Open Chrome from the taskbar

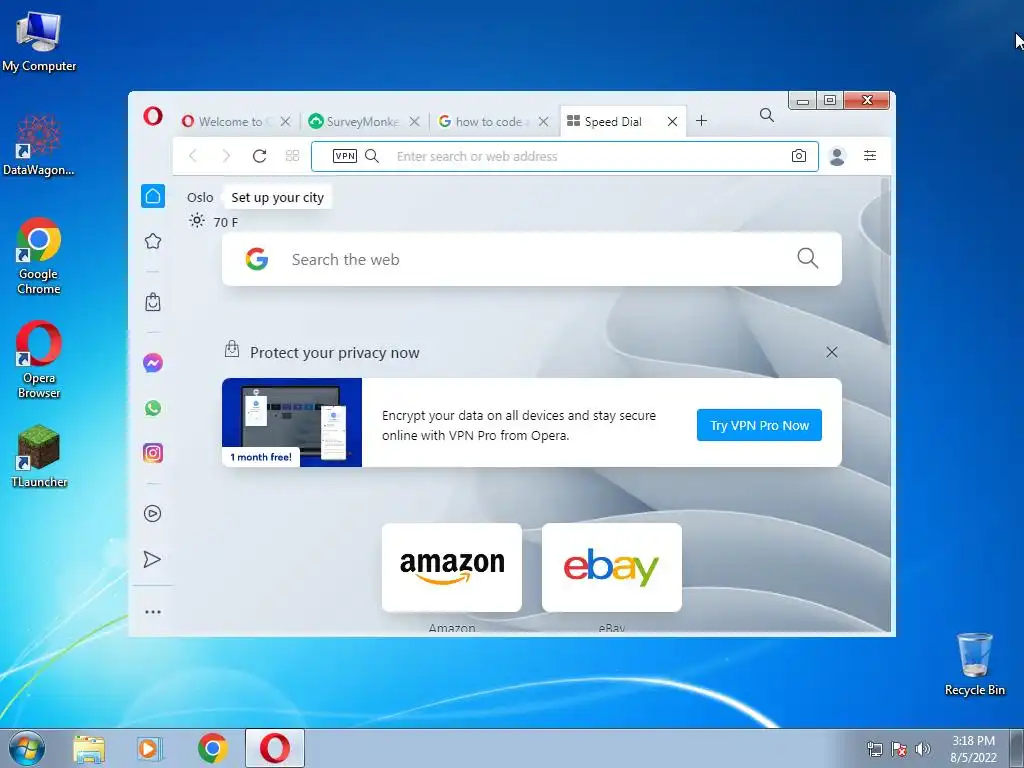point(212,748)
